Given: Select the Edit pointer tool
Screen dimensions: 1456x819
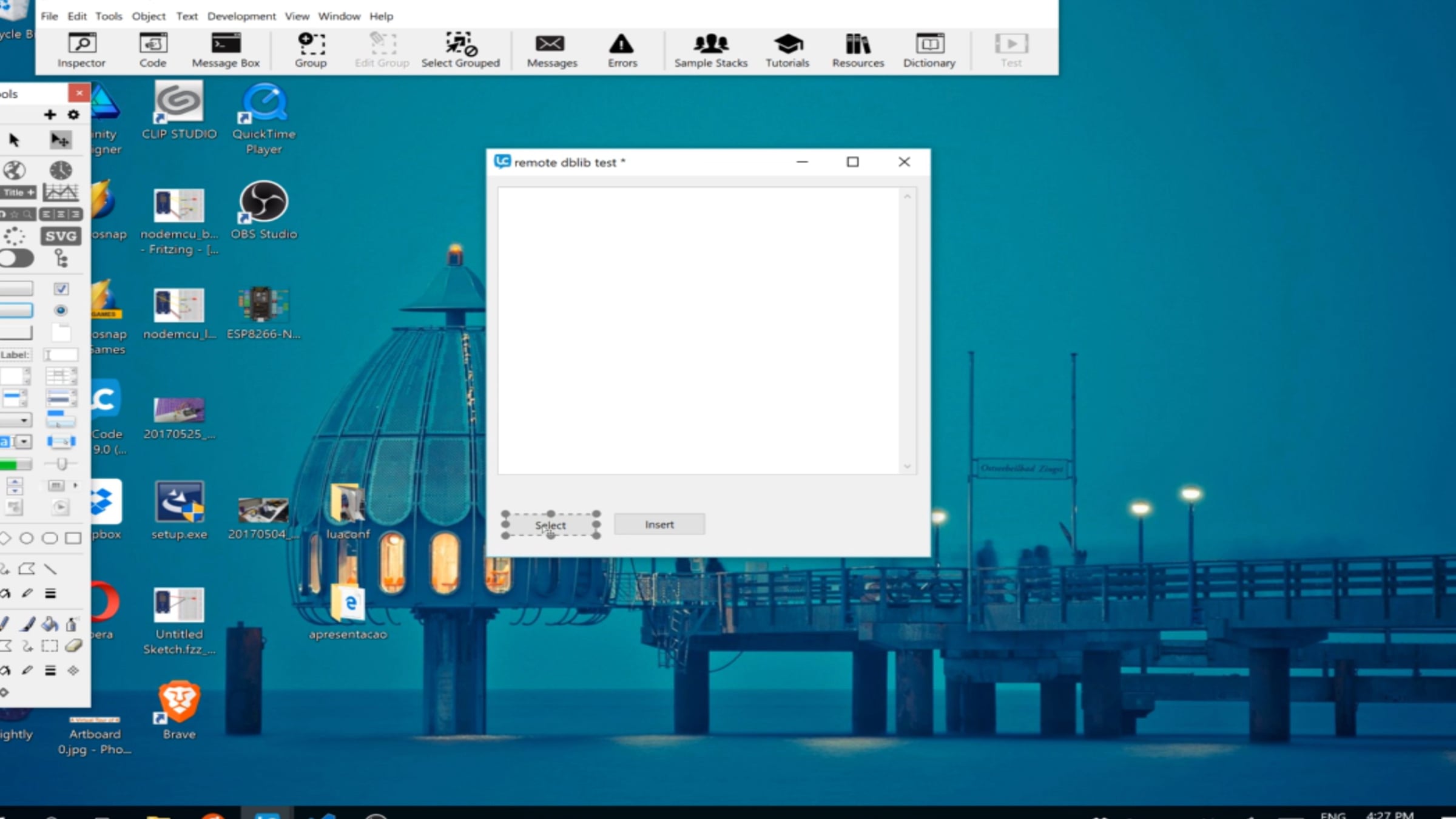Looking at the screenshot, I should [x=60, y=140].
